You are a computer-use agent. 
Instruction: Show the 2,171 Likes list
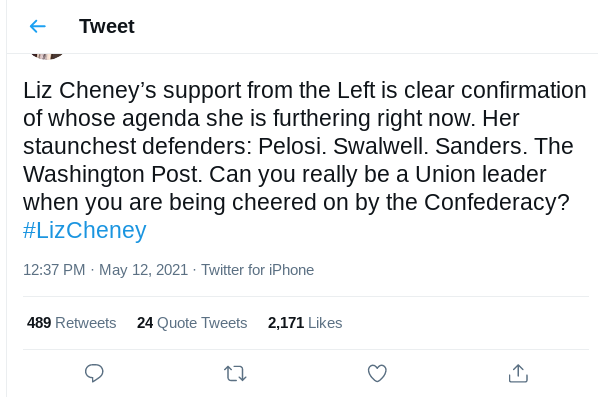pyautogui.click(x=305, y=323)
